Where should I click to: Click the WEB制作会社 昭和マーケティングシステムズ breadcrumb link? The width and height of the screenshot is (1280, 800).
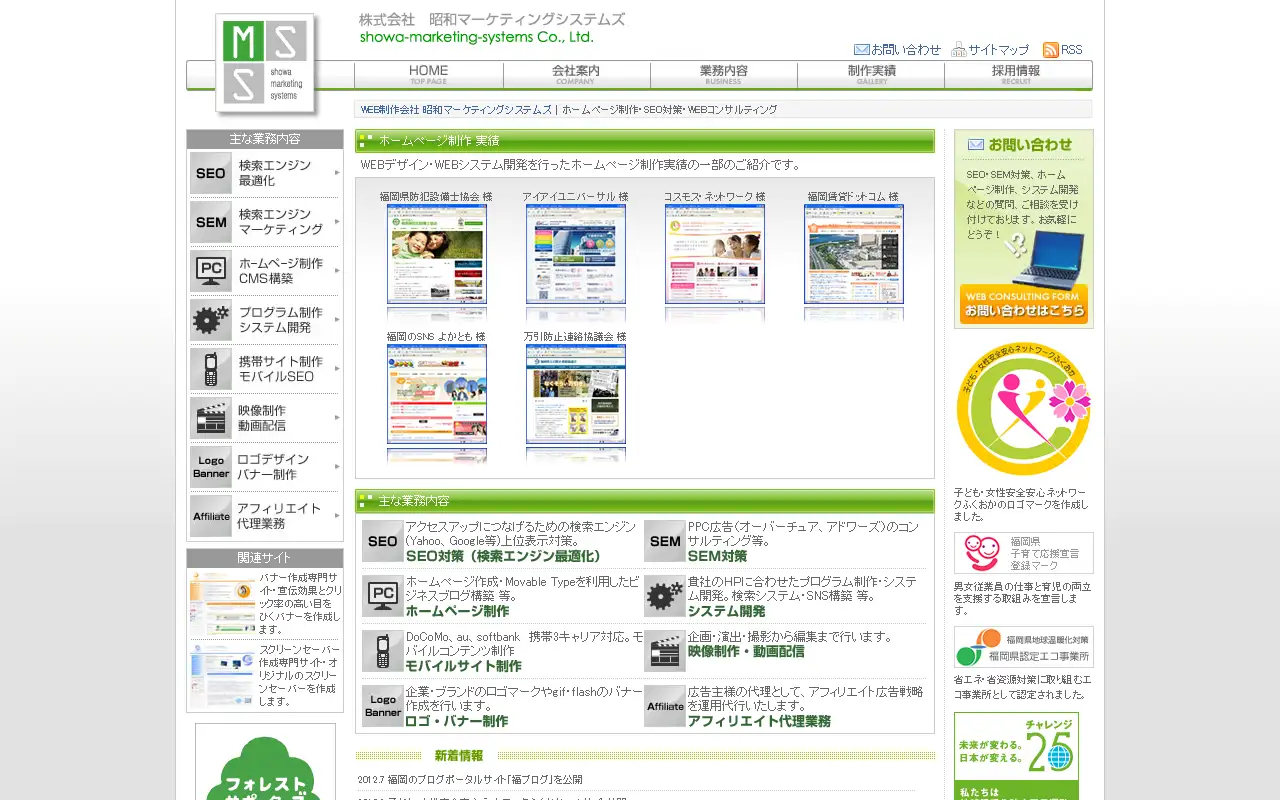[x=456, y=109]
